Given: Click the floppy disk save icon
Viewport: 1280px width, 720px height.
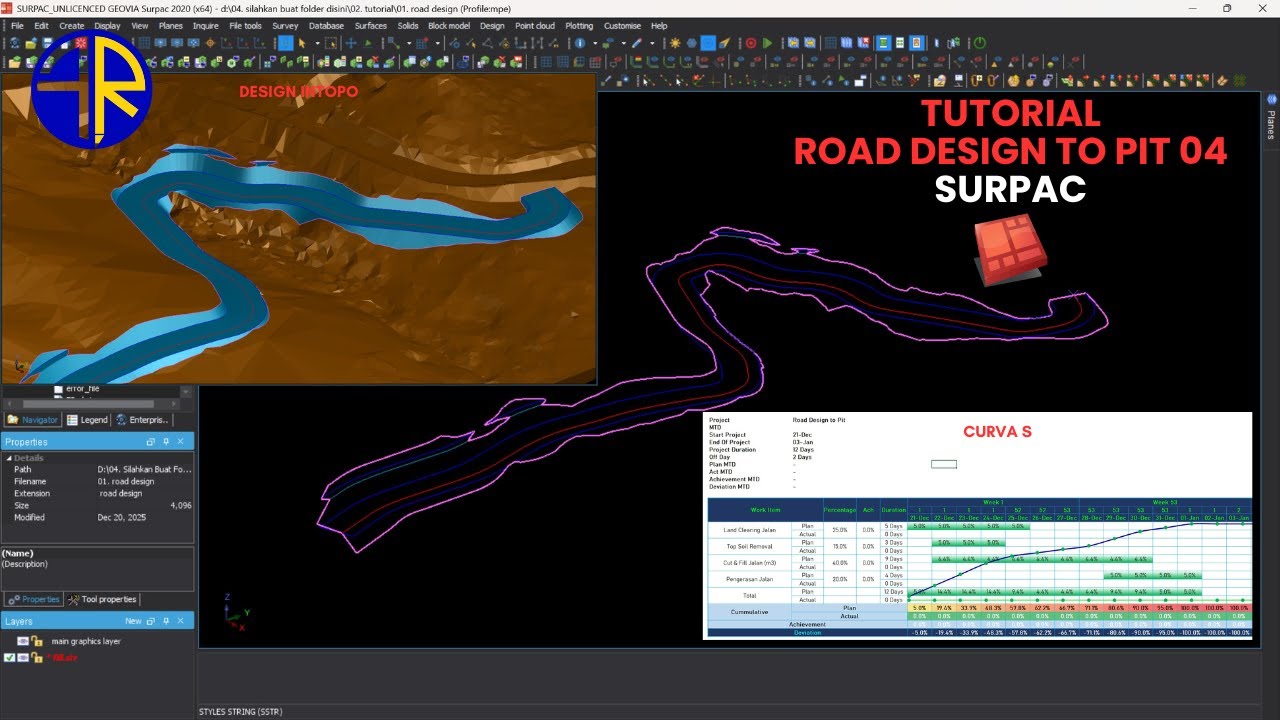Looking at the screenshot, I should pos(46,43).
